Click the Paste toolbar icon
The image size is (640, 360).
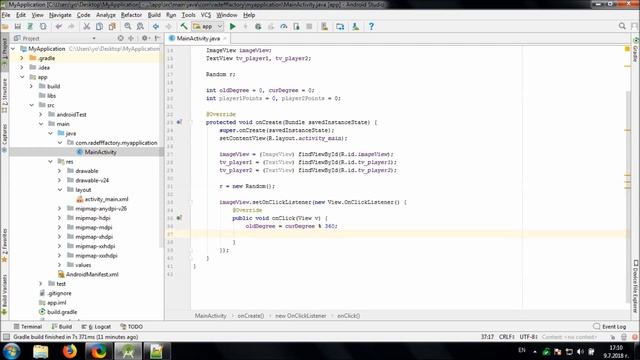coord(112,27)
